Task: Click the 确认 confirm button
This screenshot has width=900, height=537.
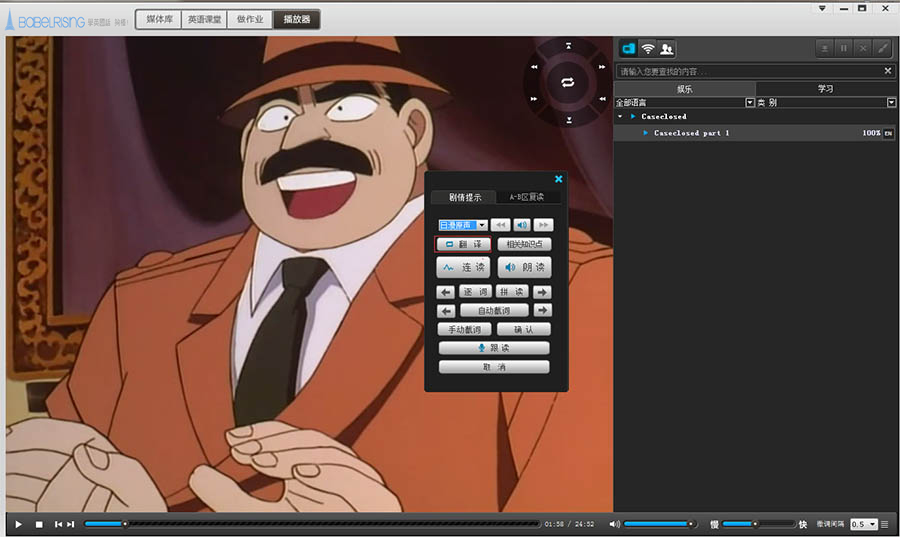Action: tap(523, 329)
